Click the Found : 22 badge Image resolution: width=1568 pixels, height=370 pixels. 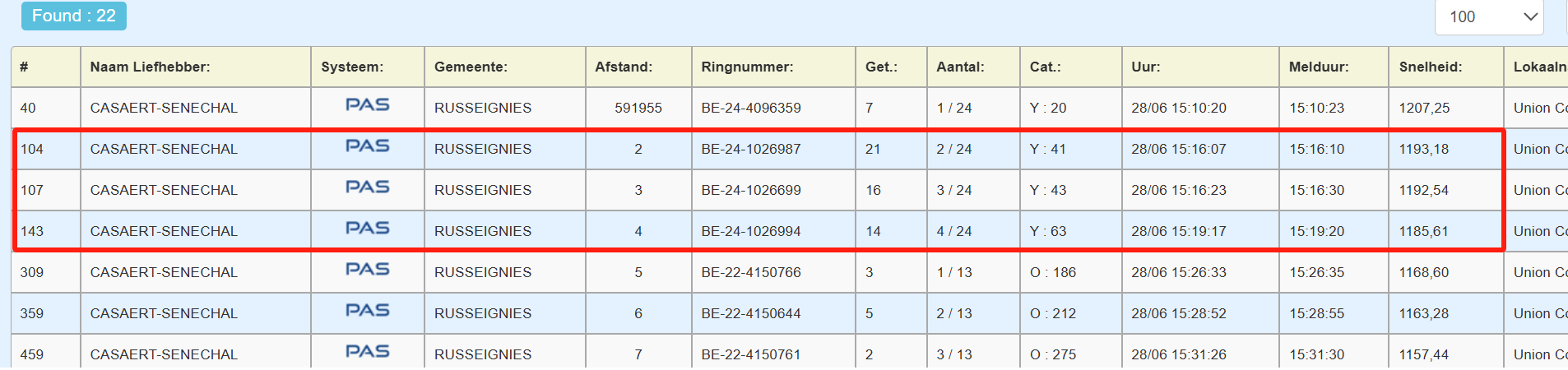click(x=73, y=16)
